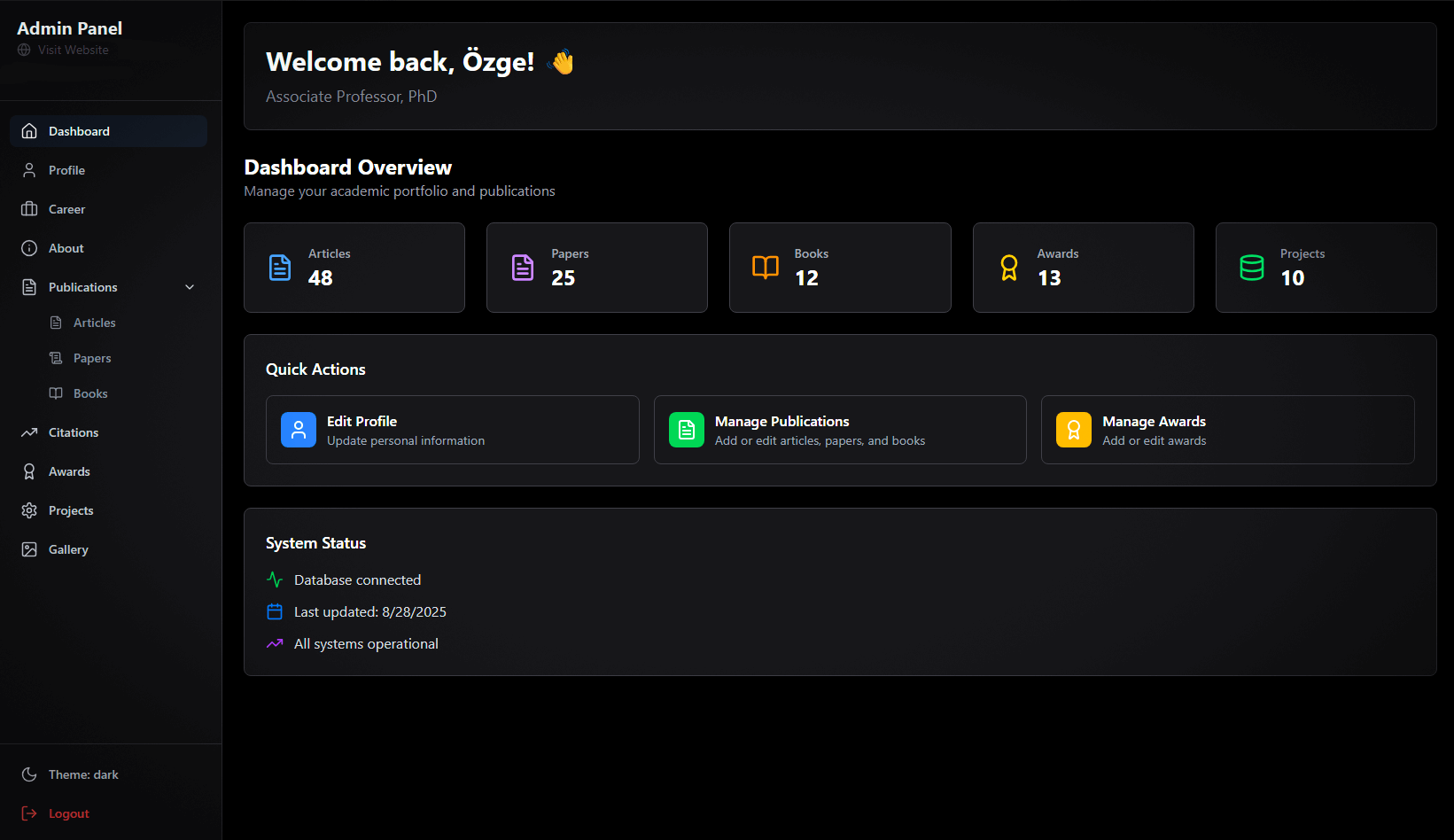Click the Manage Awards quick action
The image size is (1454, 840).
tap(1228, 430)
